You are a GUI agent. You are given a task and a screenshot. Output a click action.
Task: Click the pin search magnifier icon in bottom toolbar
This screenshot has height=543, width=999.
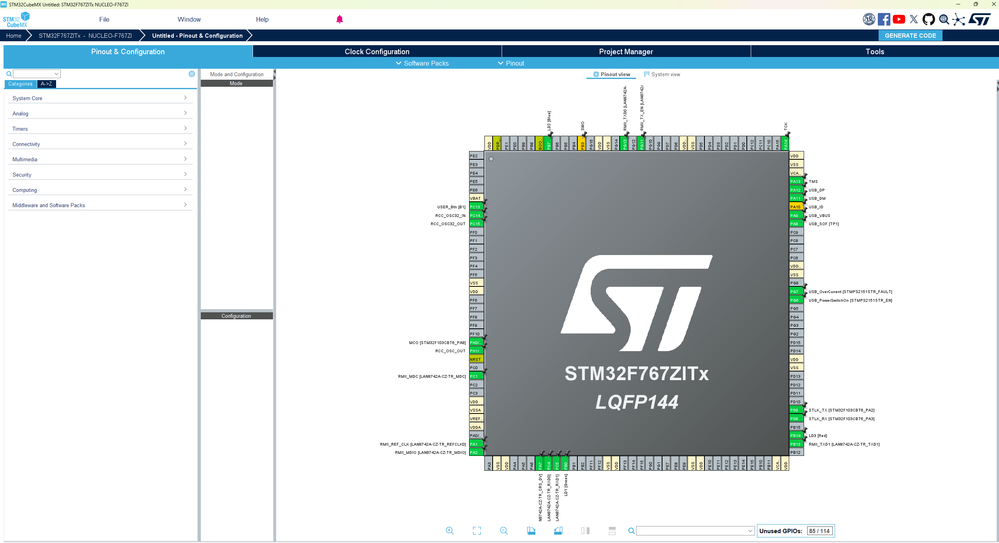[x=631, y=531]
